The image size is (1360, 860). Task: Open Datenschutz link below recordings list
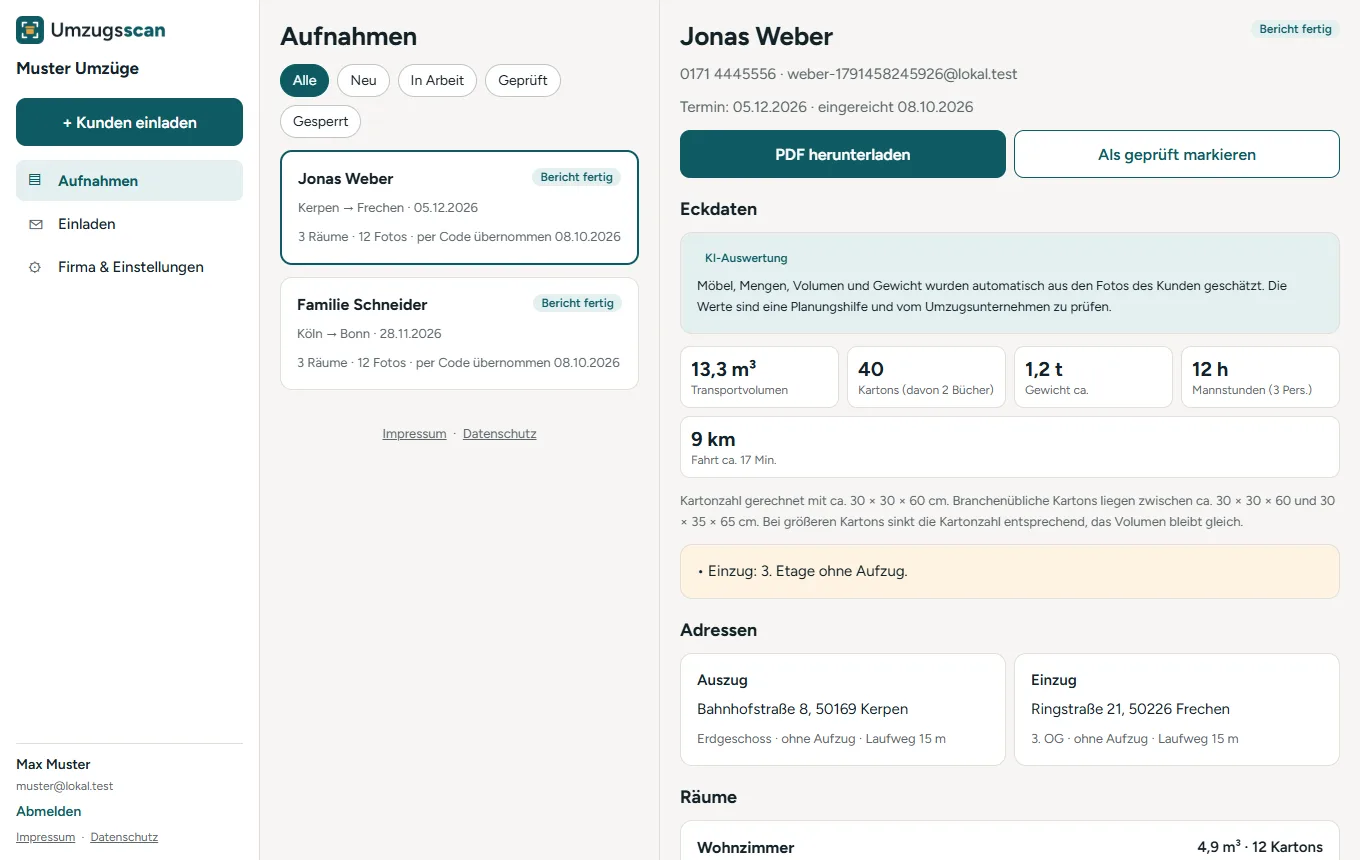point(499,434)
